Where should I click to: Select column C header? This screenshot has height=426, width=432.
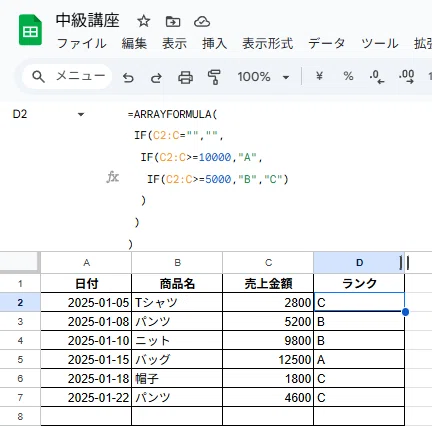268,263
